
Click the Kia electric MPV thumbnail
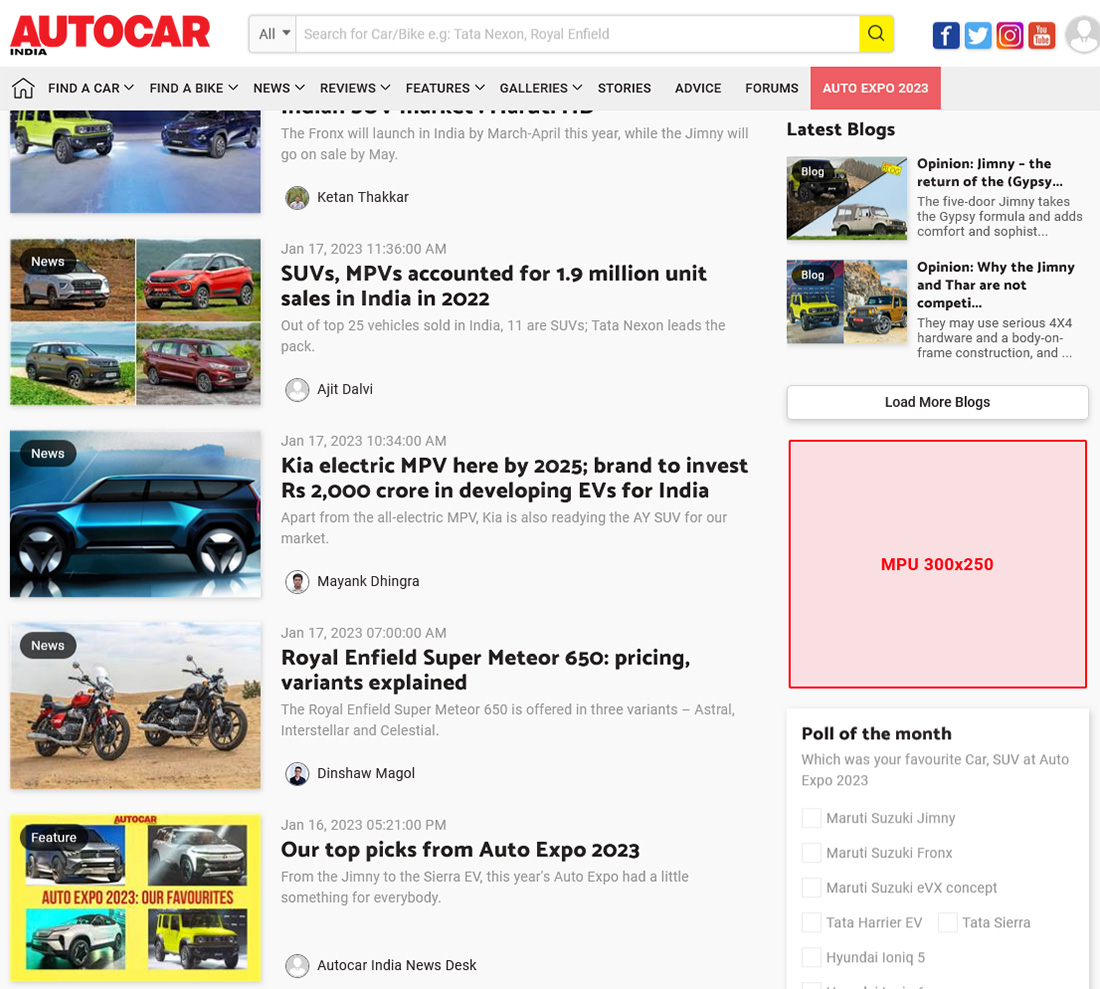(x=135, y=513)
